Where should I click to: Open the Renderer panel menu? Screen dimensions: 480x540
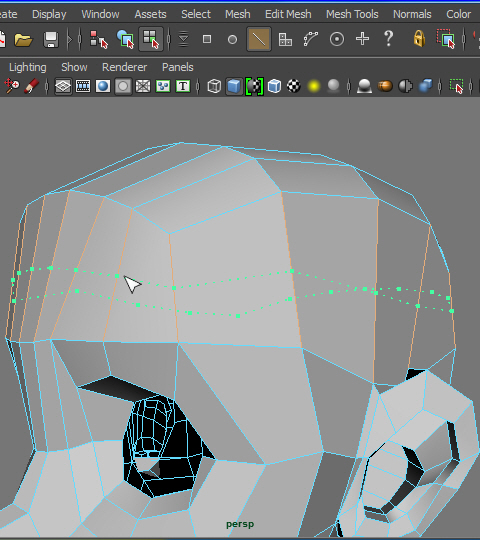pos(125,67)
